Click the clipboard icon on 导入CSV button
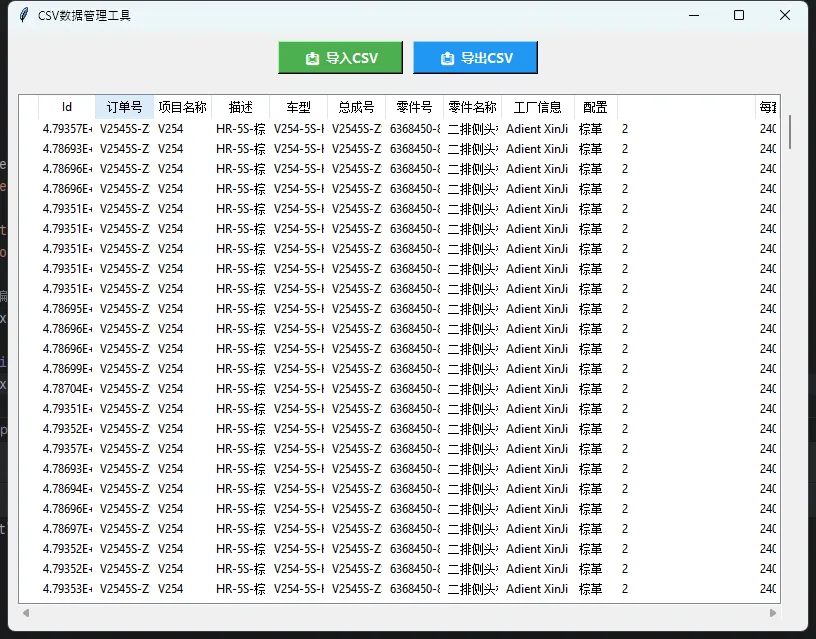 (312, 58)
